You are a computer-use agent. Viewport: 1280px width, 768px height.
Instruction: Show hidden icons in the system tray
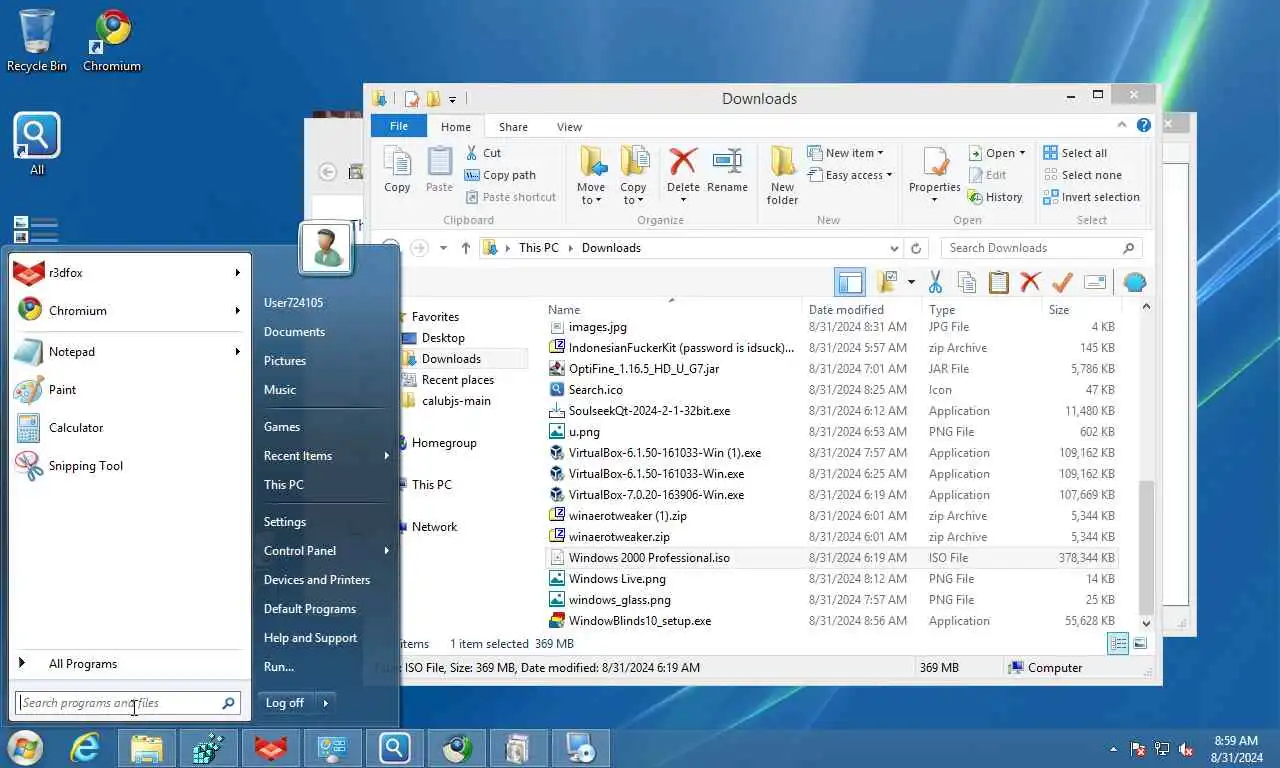[1114, 749]
